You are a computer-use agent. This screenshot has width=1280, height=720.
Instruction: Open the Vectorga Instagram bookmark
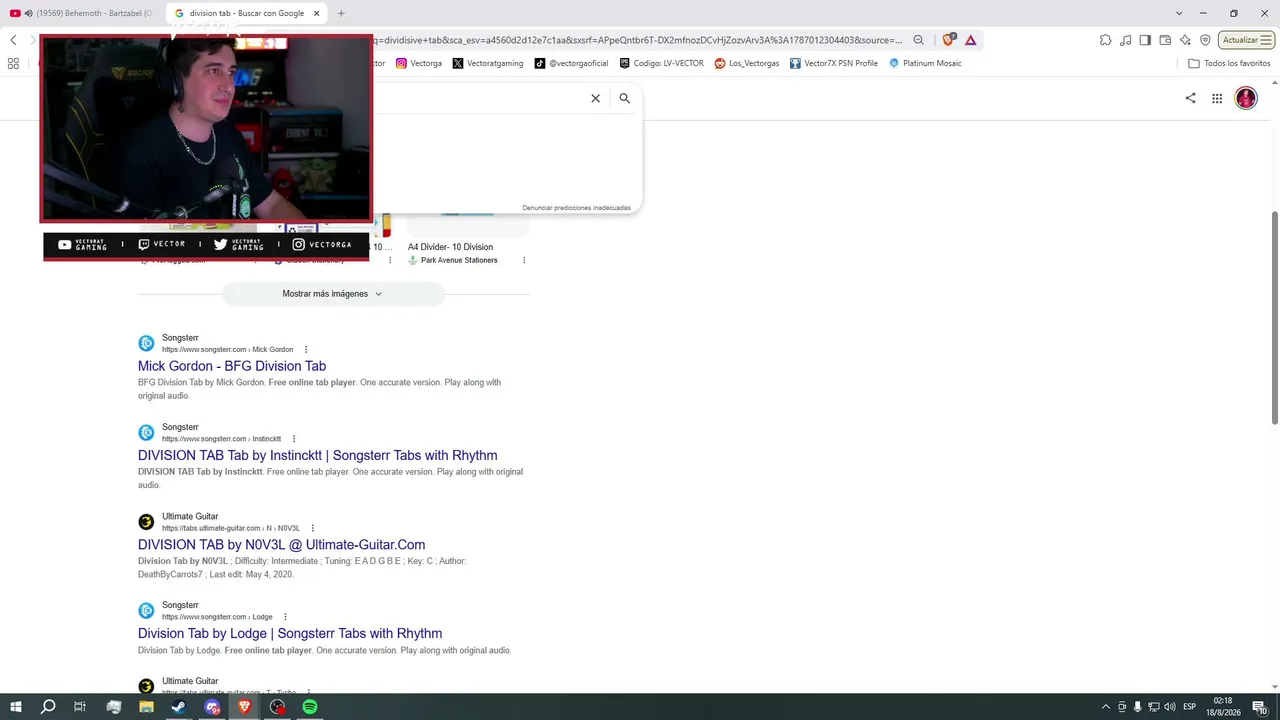pyautogui.click(x=419, y=63)
